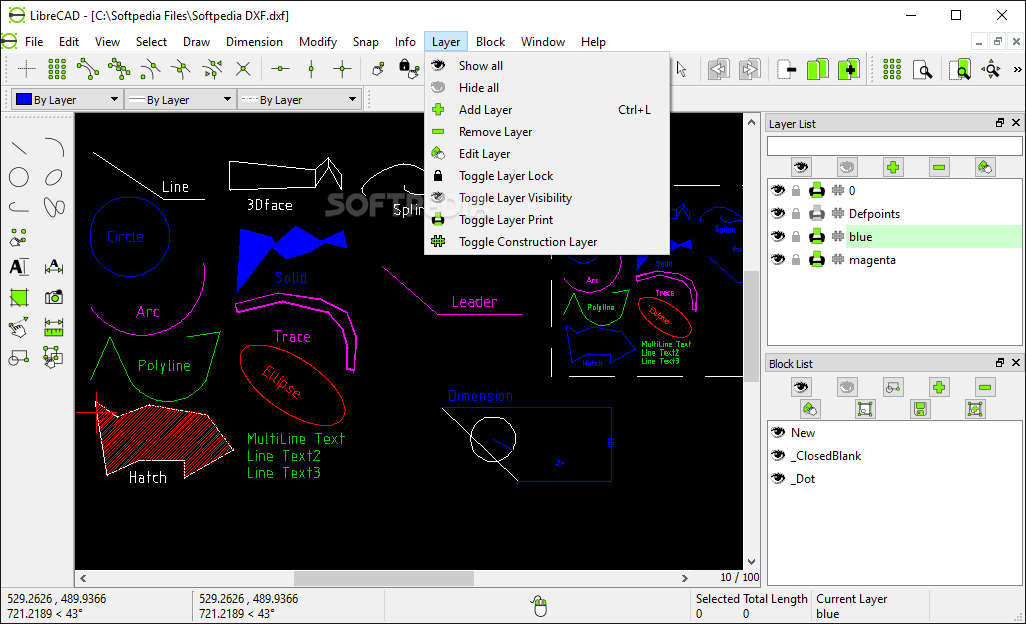The image size is (1026, 624).
Task: Open the Text tool
Action: click(19, 267)
